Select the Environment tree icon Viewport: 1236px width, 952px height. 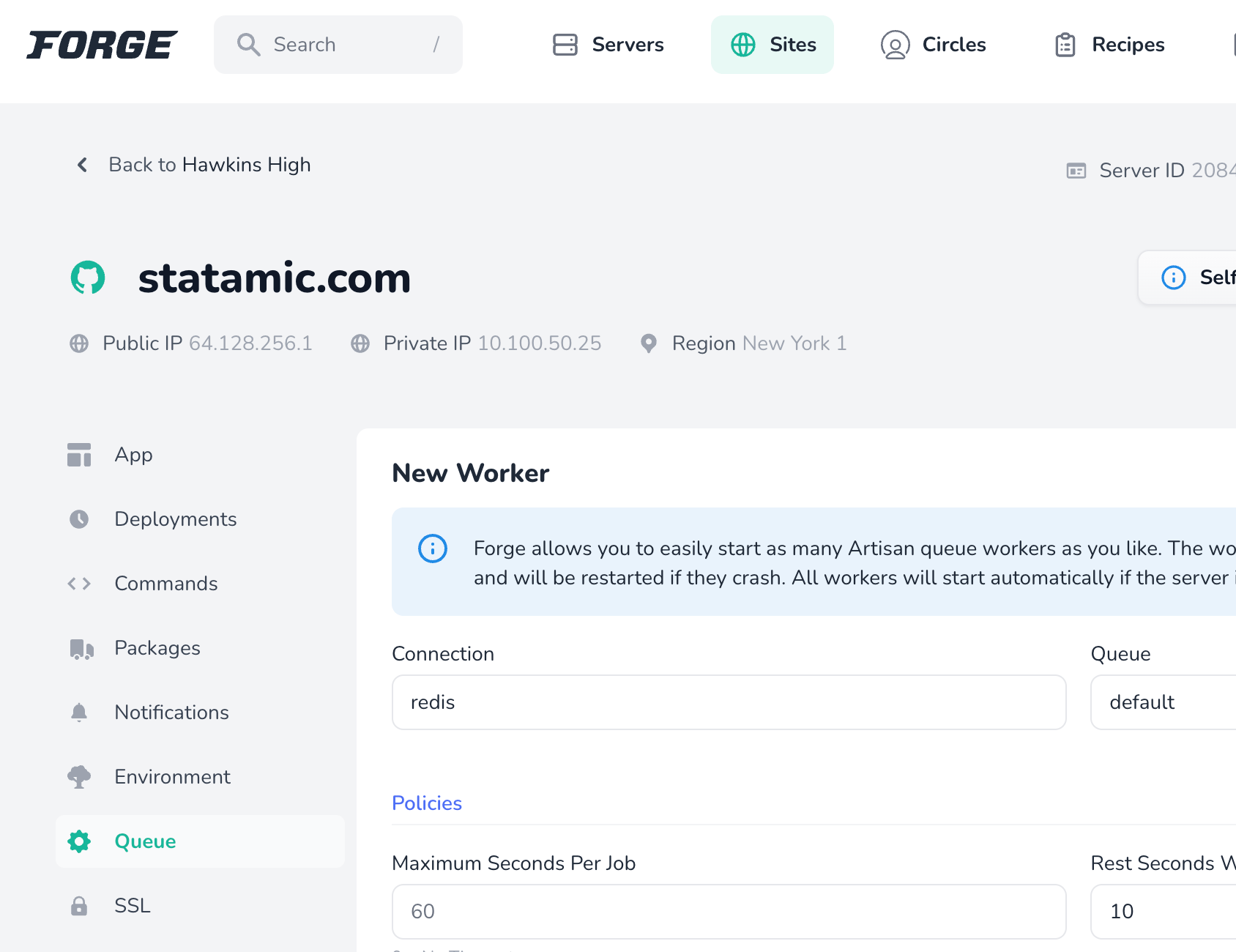click(x=78, y=776)
